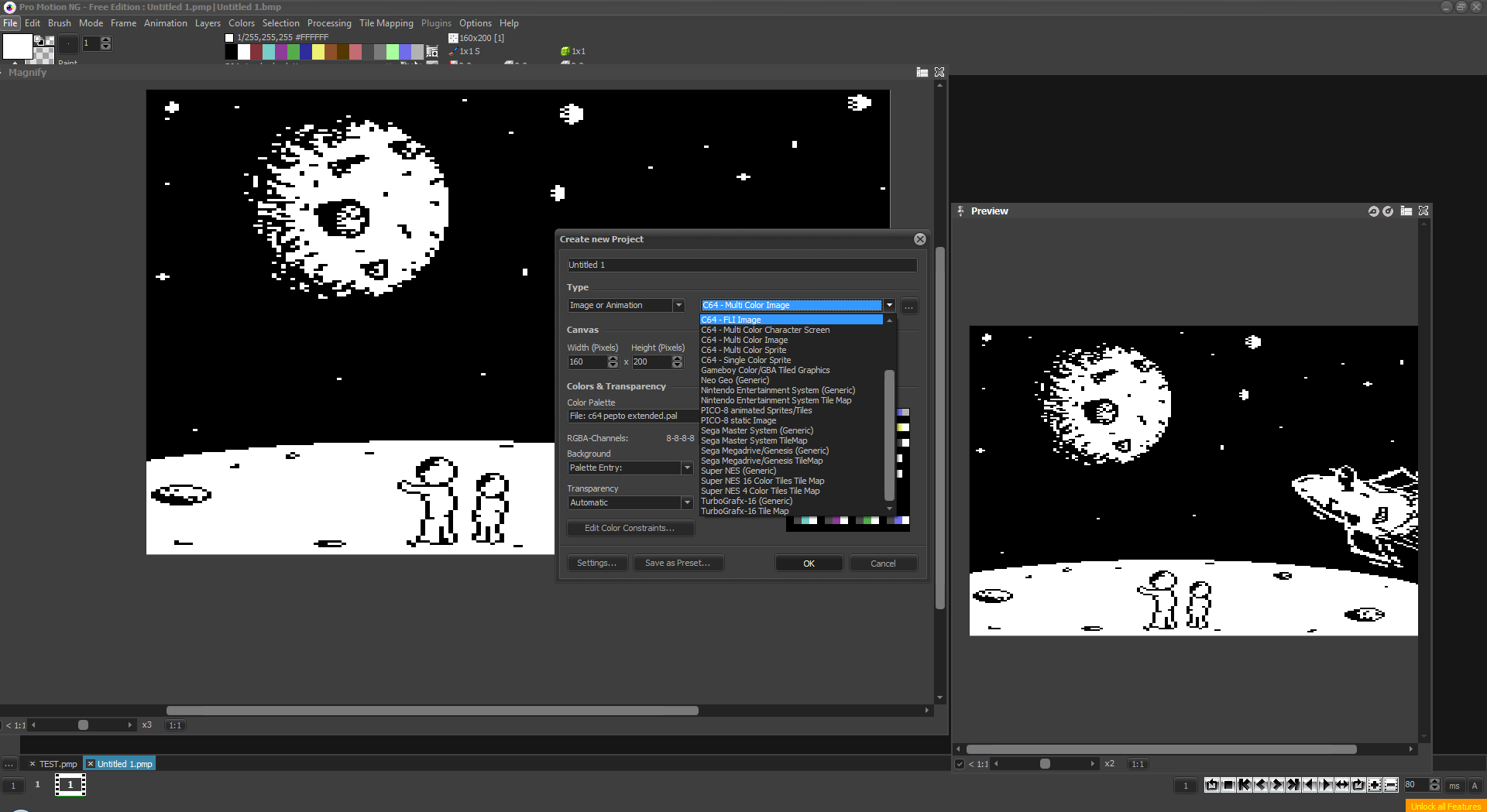This screenshot has width=1487, height=812.
Task: Click the green 1x1 grid indicator icon
Action: pyautogui.click(x=565, y=51)
